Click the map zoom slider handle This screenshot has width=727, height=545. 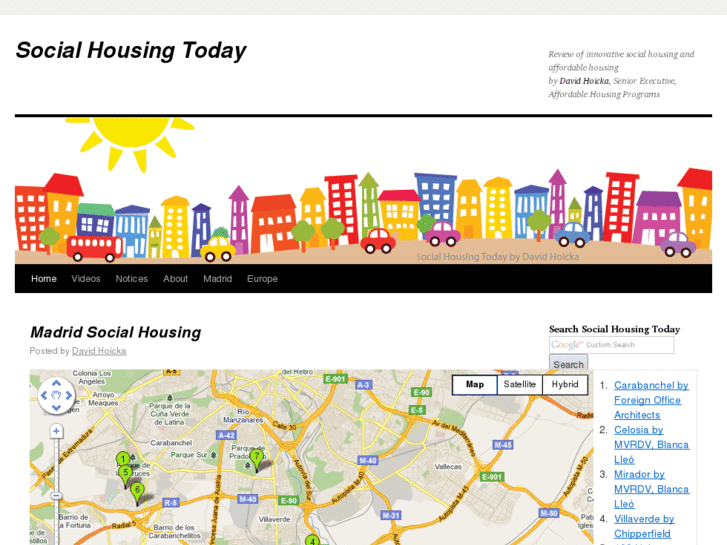pos(56,496)
